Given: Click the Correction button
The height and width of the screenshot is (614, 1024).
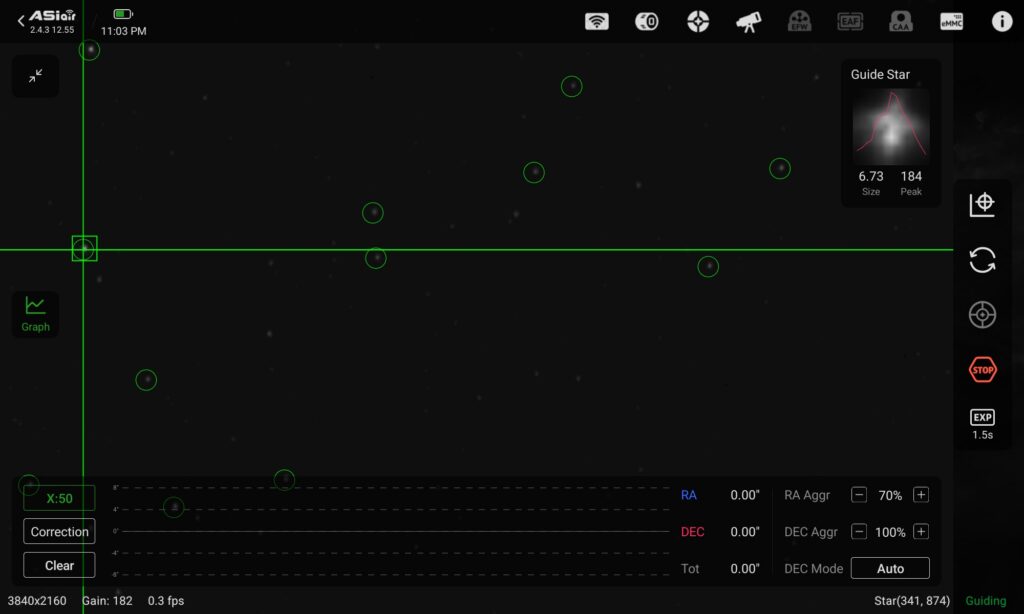Looking at the screenshot, I should (59, 532).
